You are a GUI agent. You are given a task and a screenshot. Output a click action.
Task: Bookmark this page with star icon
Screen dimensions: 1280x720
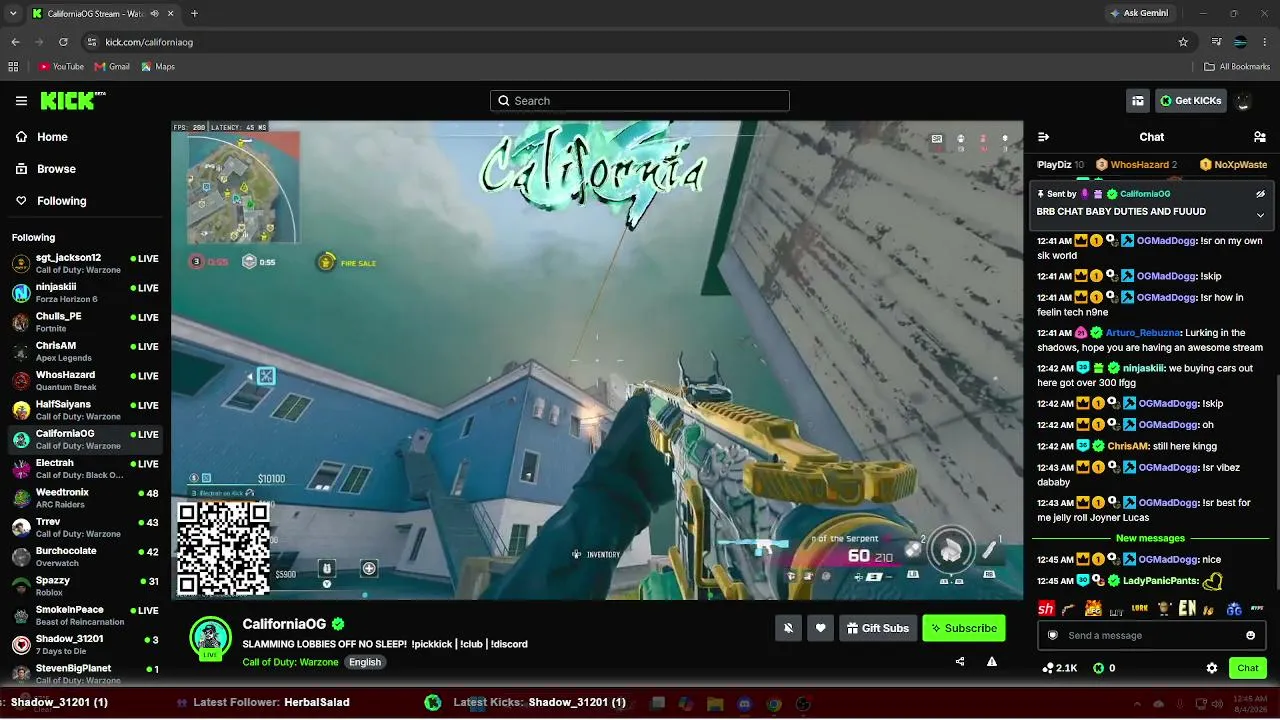coord(1183,42)
